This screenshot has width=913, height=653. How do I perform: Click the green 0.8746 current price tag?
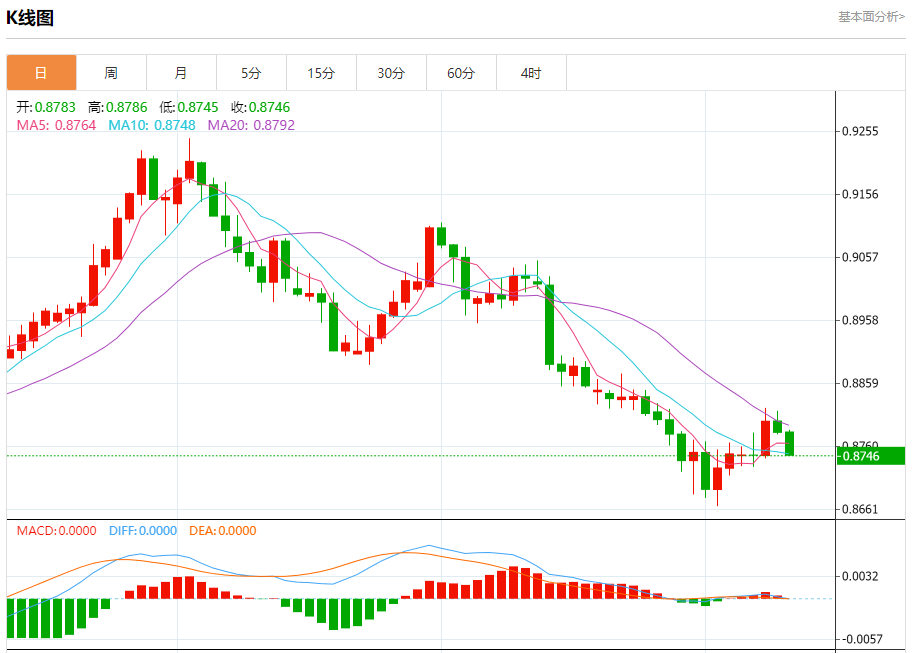pos(870,456)
